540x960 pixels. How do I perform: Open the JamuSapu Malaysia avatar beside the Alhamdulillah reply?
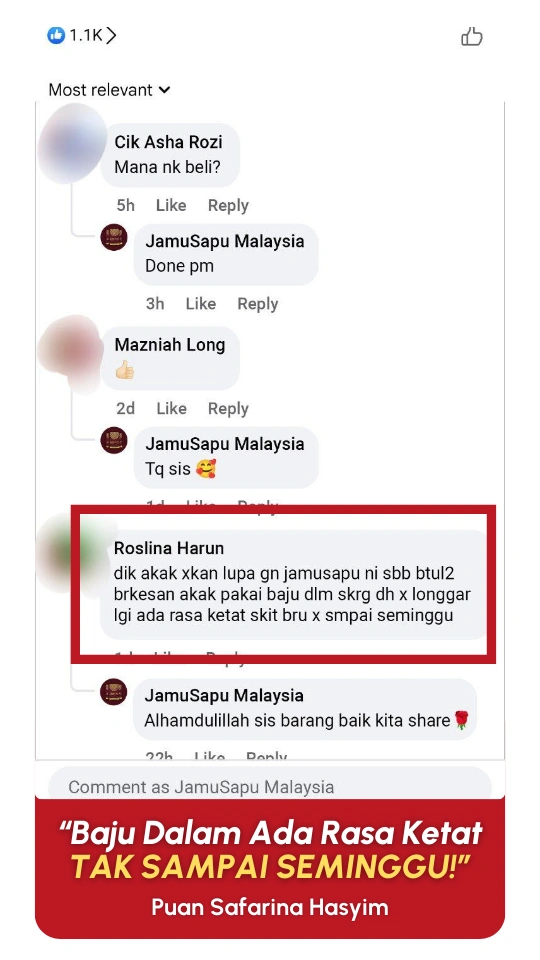click(x=114, y=692)
